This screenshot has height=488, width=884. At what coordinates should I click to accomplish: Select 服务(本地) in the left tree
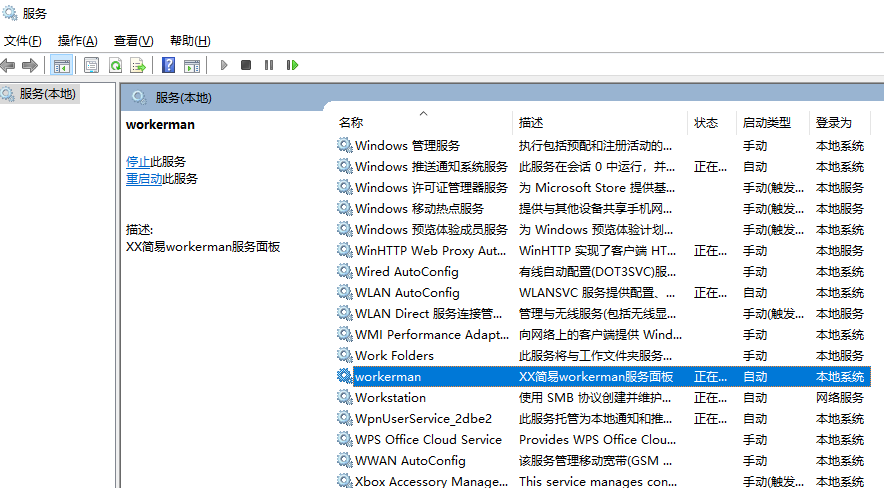[47, 94]
